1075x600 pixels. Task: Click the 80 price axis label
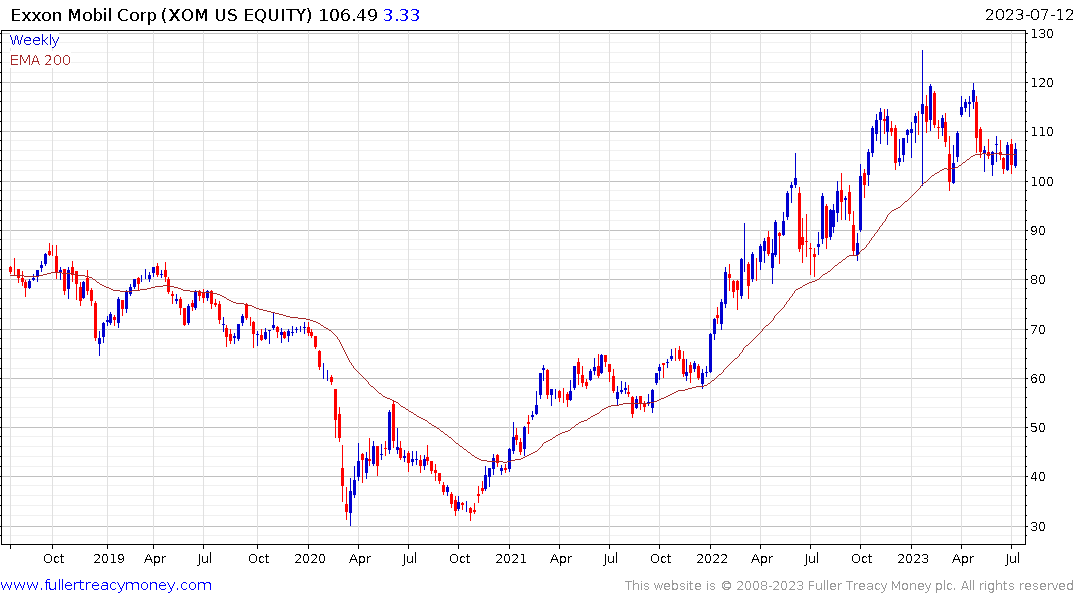point(1038,280)
